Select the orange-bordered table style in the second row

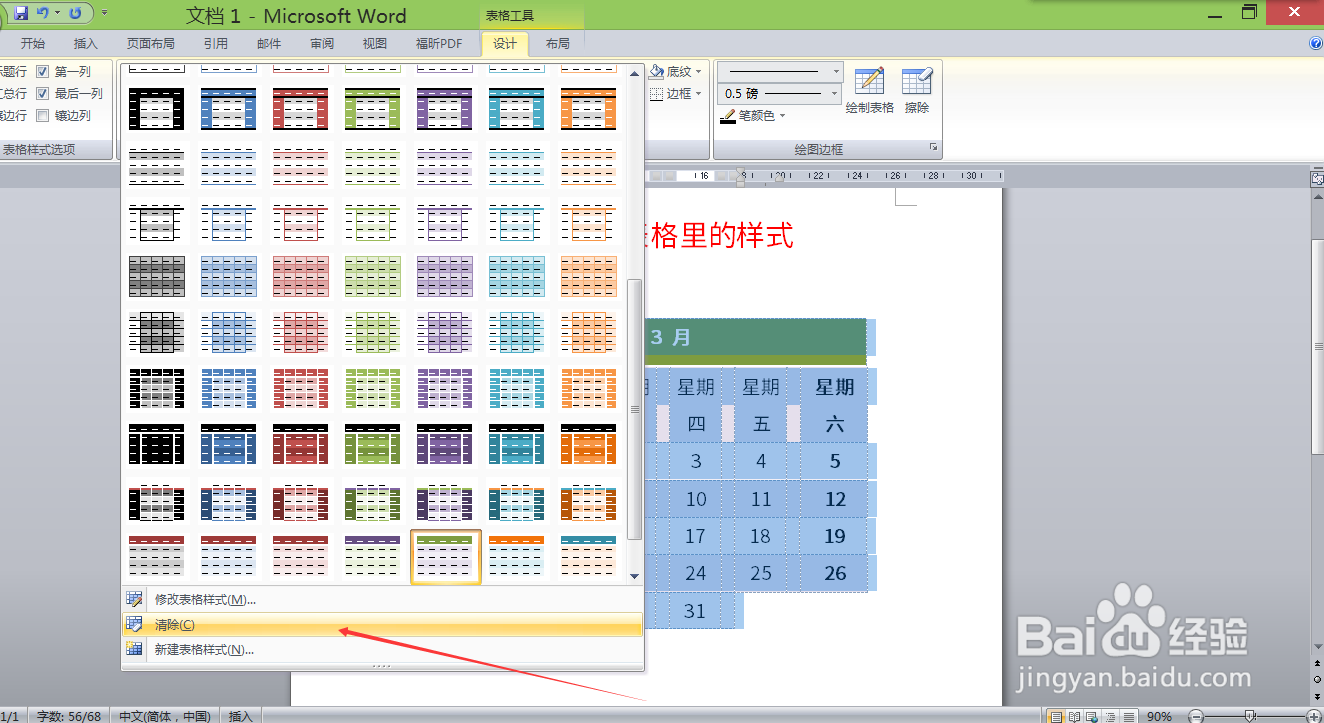pyautogui.click(x=588, y=109)
